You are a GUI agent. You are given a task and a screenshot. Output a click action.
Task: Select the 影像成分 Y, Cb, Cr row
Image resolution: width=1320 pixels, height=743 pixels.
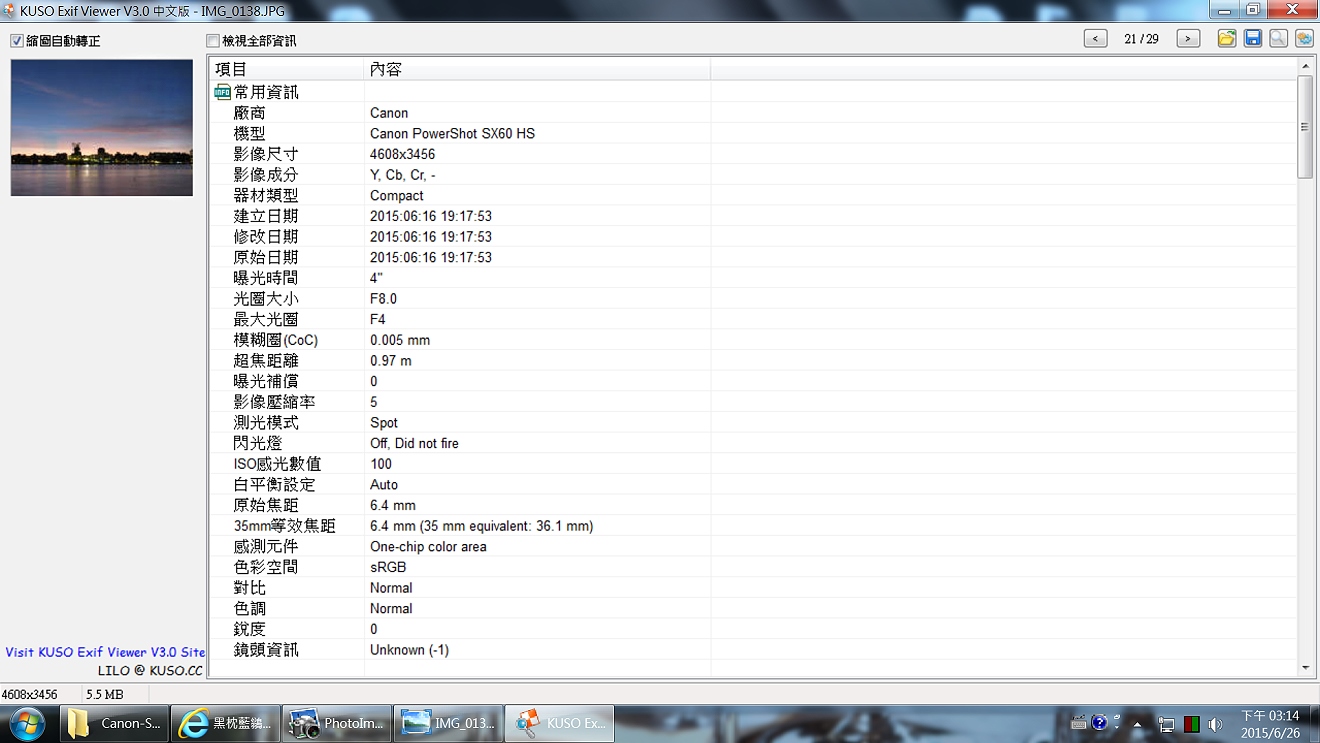(x=753, y=175)
